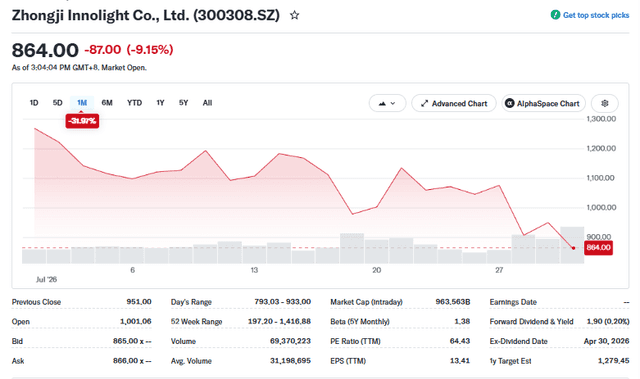The height and width of the screenshot is (379, 640).
Task: Click the Earnings Date label
Action: pos(513,302)
